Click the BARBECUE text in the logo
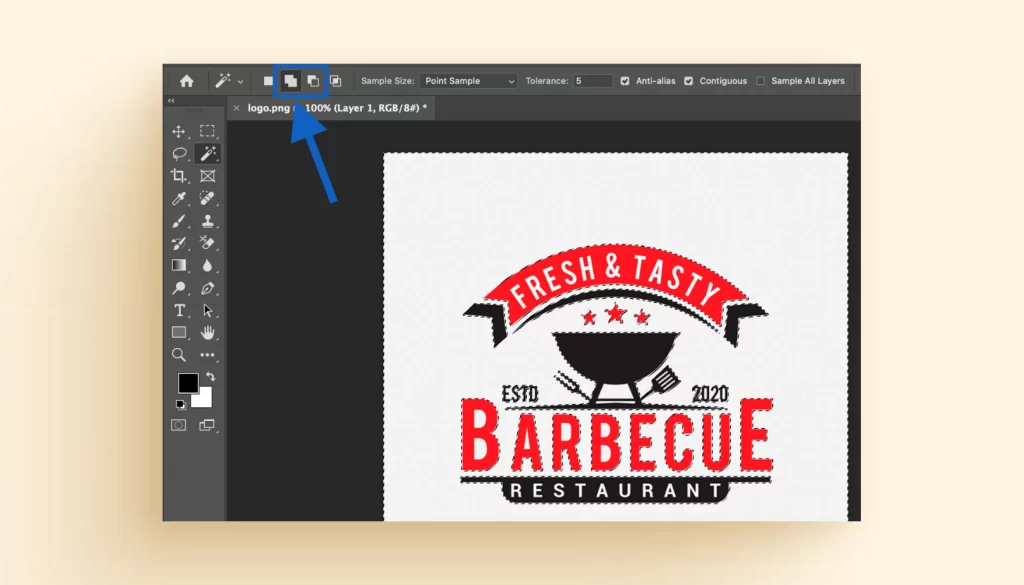Viewport: 1024px width, 585px height. (617, 435)
